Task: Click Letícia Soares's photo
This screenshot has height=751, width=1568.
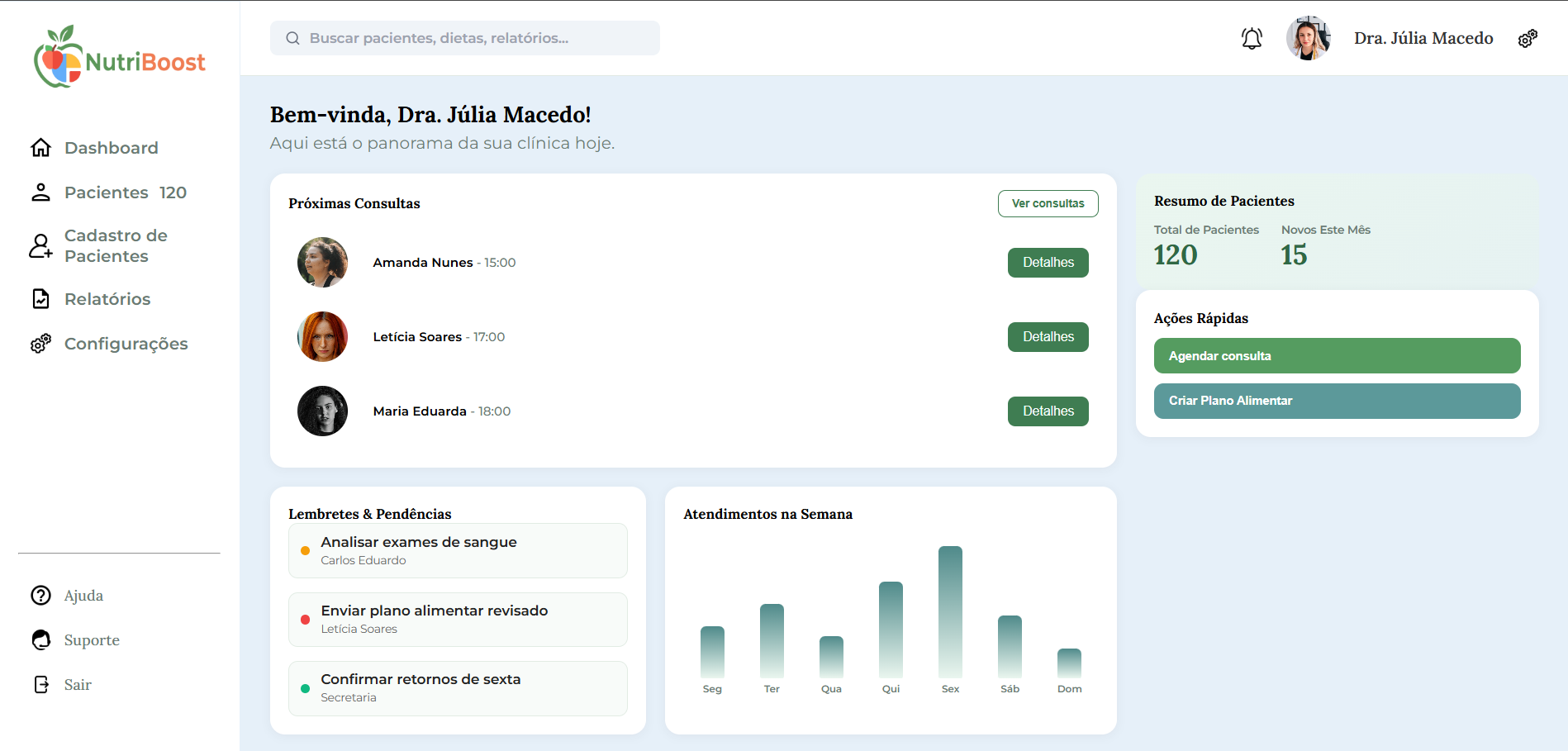Action: (x=322, y=337)
